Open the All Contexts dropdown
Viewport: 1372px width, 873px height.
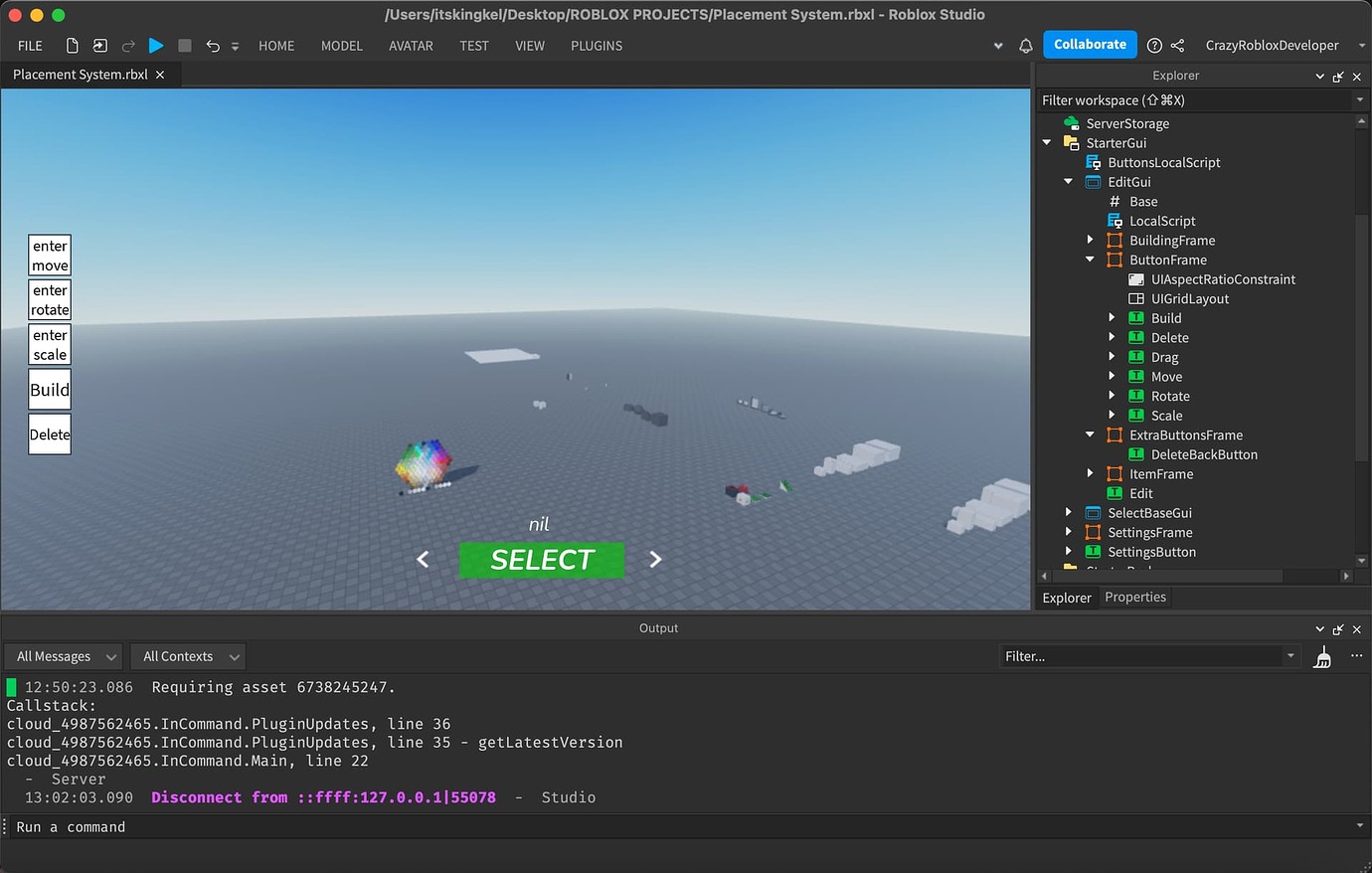point(187,656)
